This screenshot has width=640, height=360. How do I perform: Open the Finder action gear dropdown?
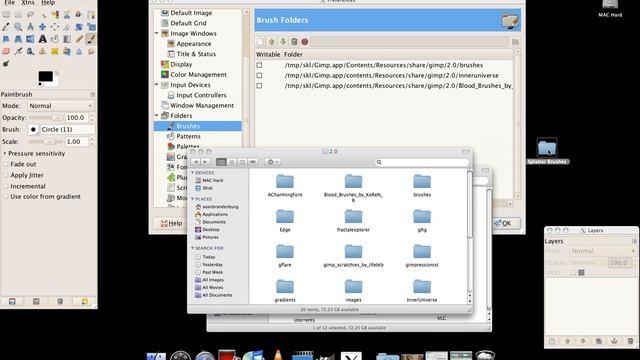pyautogui.click(x=272, y=162)
